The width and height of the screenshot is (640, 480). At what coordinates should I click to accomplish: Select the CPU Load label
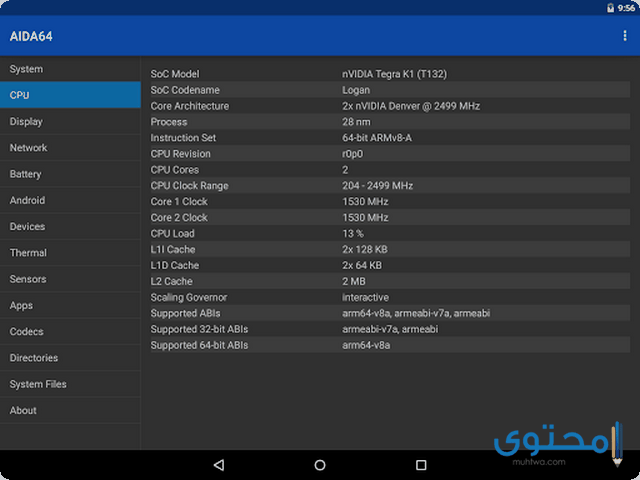(x=172, y=233)
